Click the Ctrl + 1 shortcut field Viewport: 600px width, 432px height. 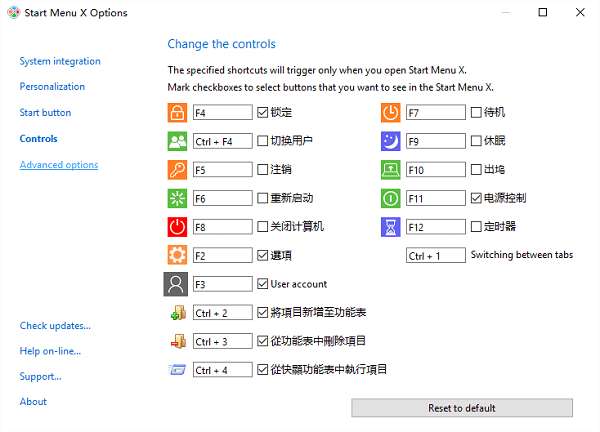[x=435, y=256]
